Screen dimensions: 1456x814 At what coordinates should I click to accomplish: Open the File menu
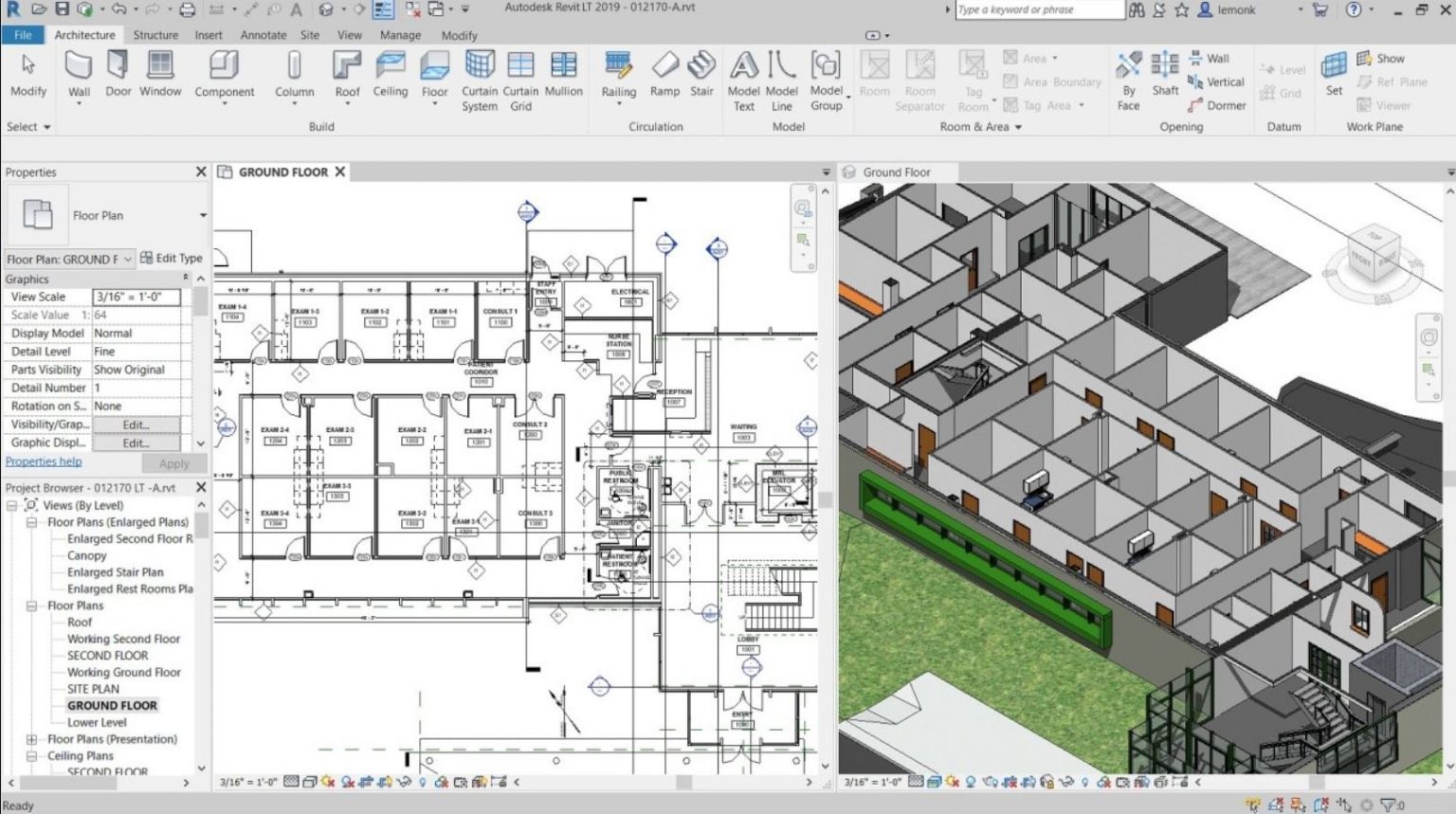coord(22,34)
